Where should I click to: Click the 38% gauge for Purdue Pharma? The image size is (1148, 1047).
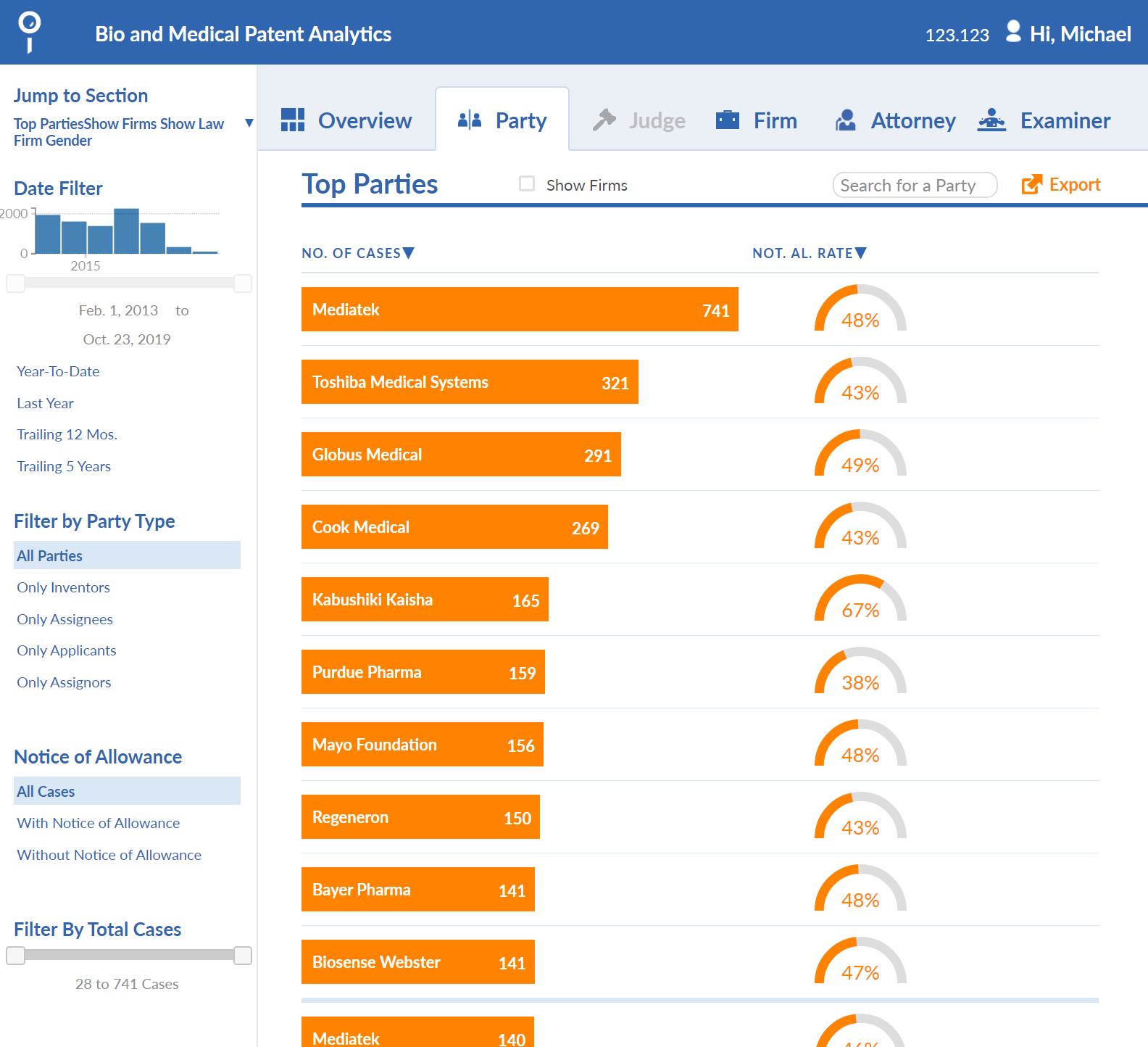[x=860, y=671]
